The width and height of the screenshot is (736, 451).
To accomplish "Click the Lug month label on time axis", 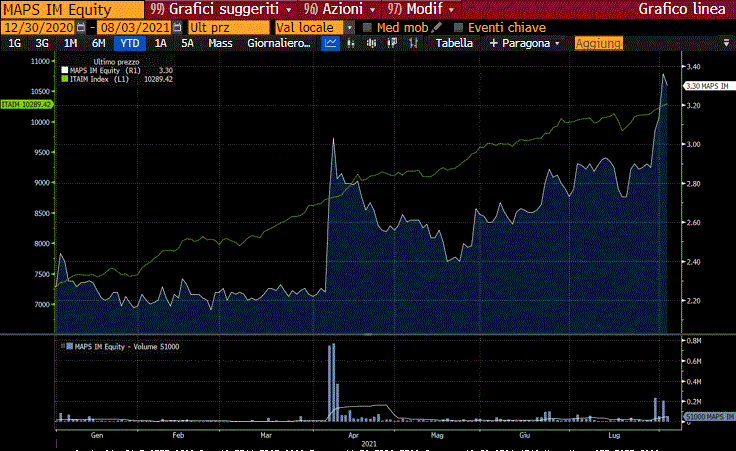I will (x=614, y=436).
